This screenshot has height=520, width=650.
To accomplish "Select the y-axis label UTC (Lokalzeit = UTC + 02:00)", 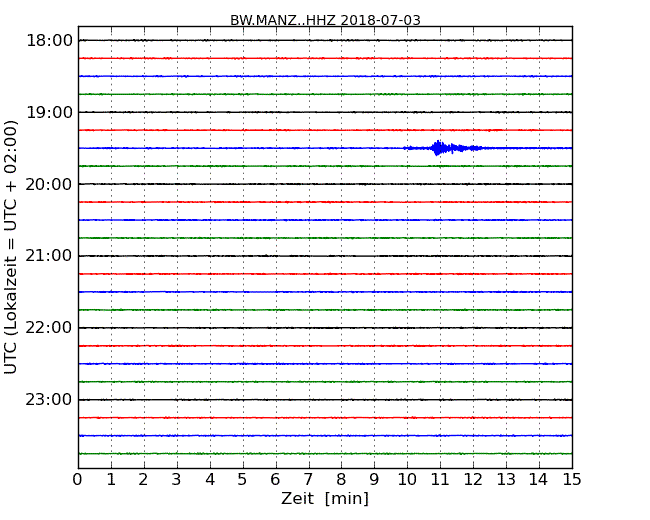I will pyautogui.click(x=11, y=247).
